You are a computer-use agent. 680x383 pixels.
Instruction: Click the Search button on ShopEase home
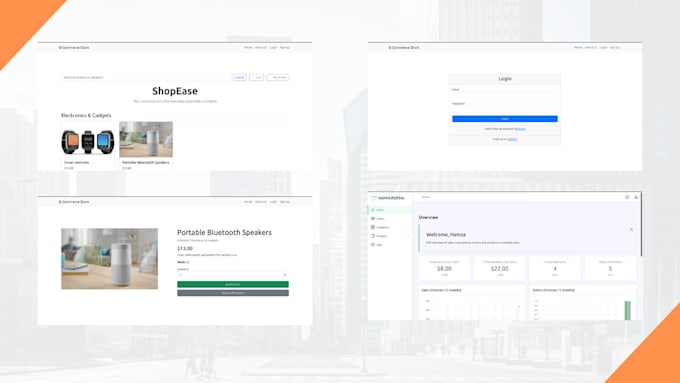(x=240, y=77)
